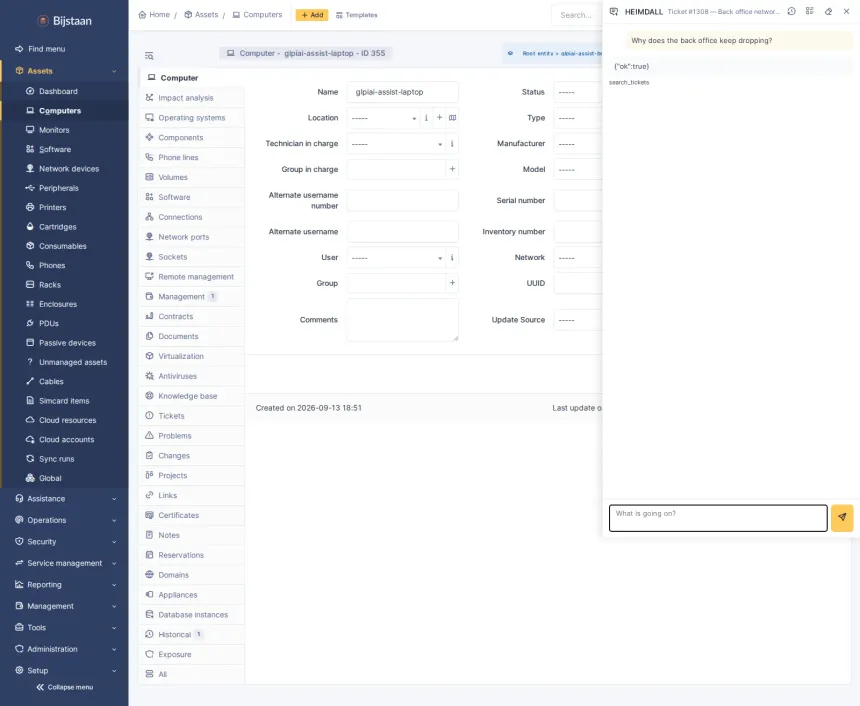Click the Computers breadcrumb link

(257, 15)
